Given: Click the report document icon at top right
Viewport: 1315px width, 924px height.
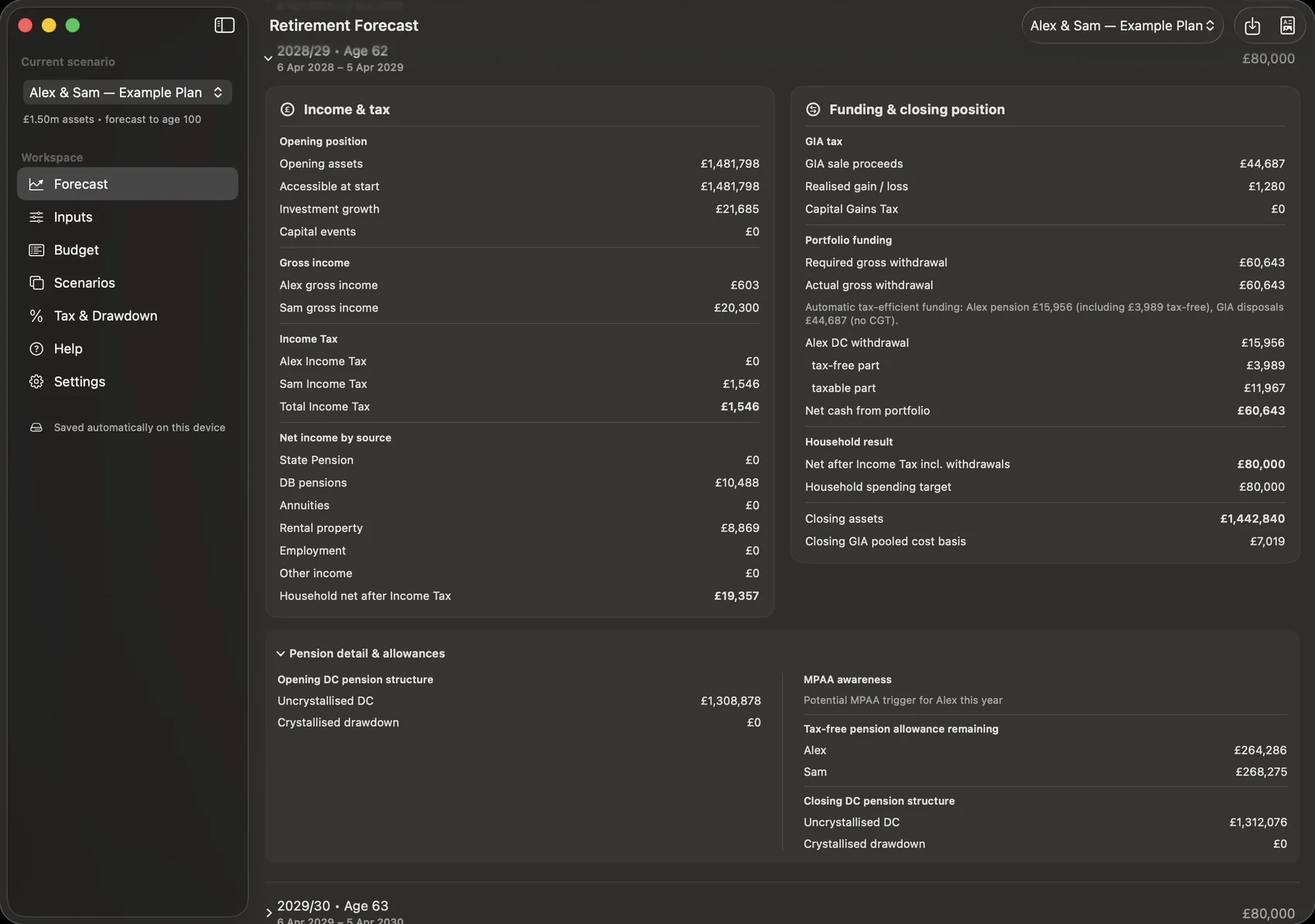Looking at the screenshot, I should [1287, 26].
